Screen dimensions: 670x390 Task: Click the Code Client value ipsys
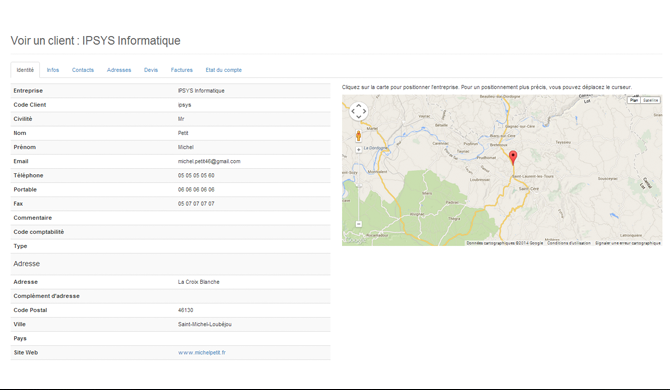point(185,105)
